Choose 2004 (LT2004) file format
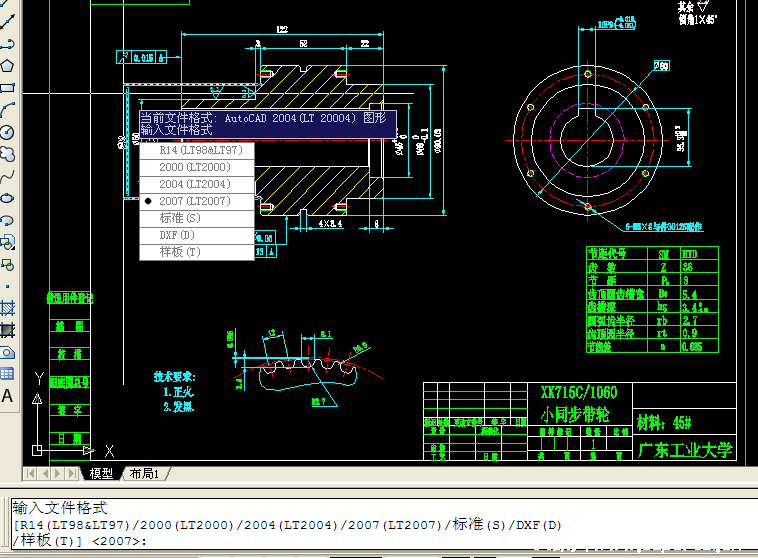 tap(197, 184)
